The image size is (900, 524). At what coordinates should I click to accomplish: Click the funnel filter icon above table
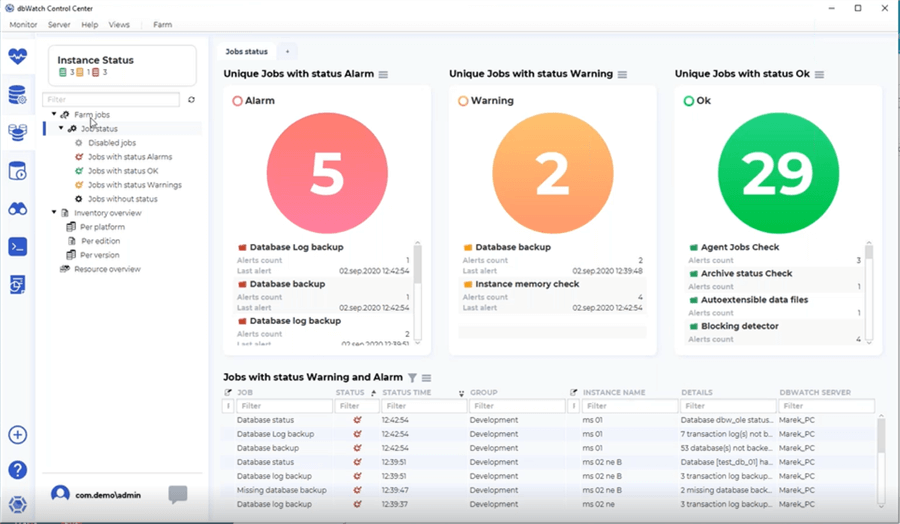412,378
